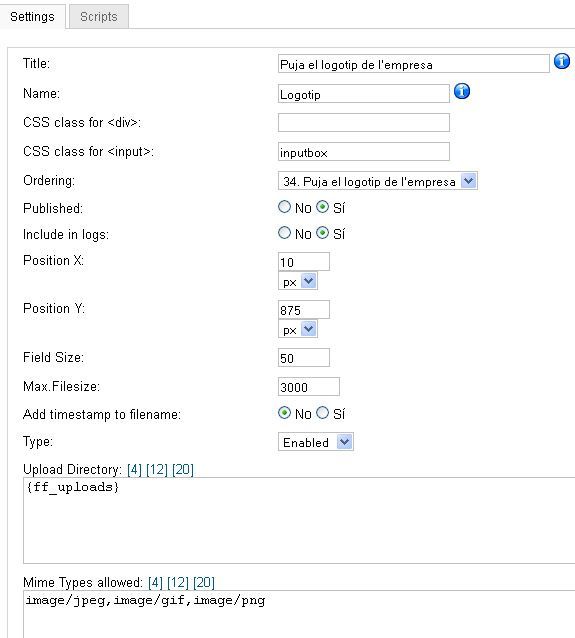The image size is (575, 638).
Task: Click in the Upload Directory text area
Action: click(x=299, y=521)
